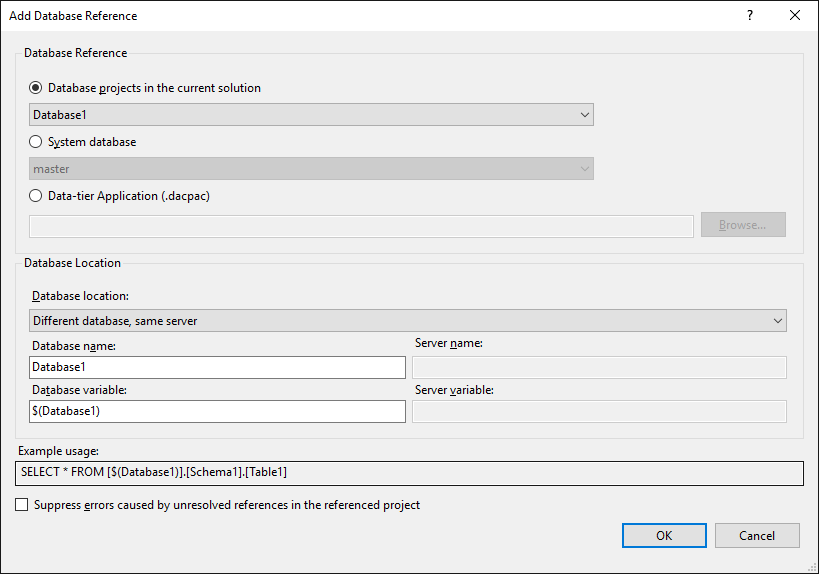This screenshot has height=574, width=819.
Task: Click the Help question mark button
Action: coord(750,16)
